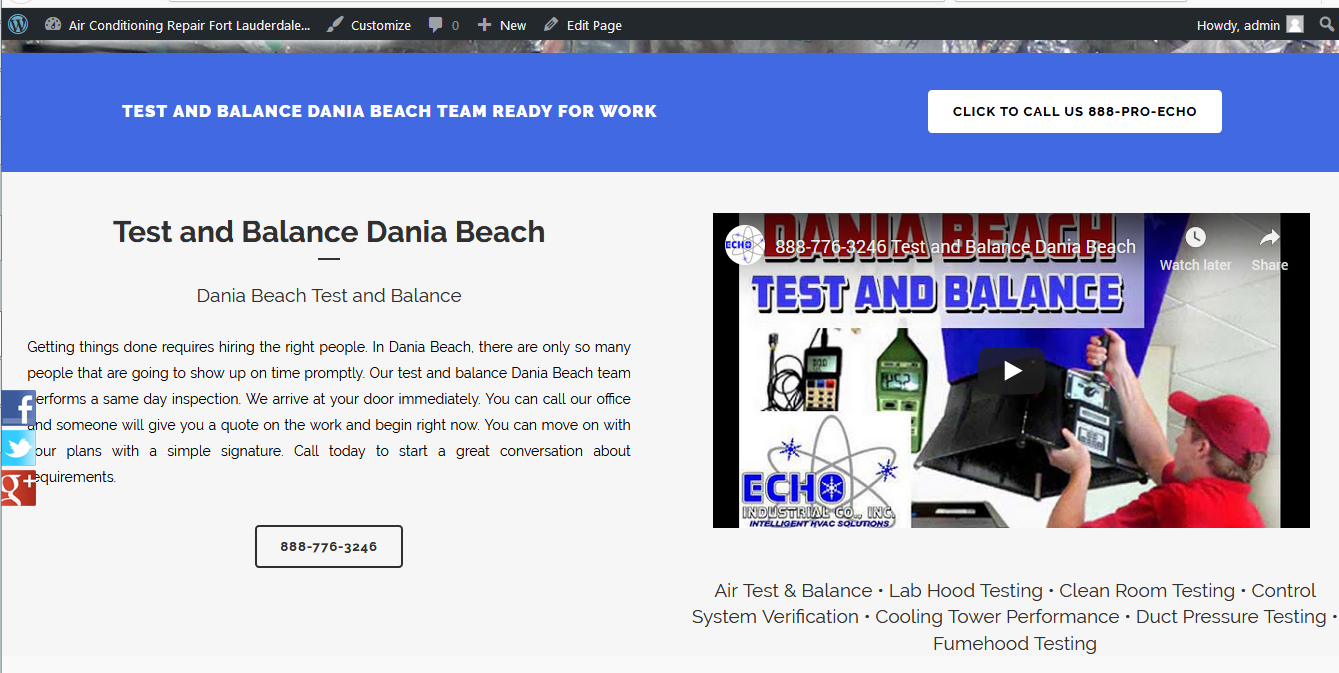
Task: Click the Echo channel logo on video
Action: (x=745, y=245)
